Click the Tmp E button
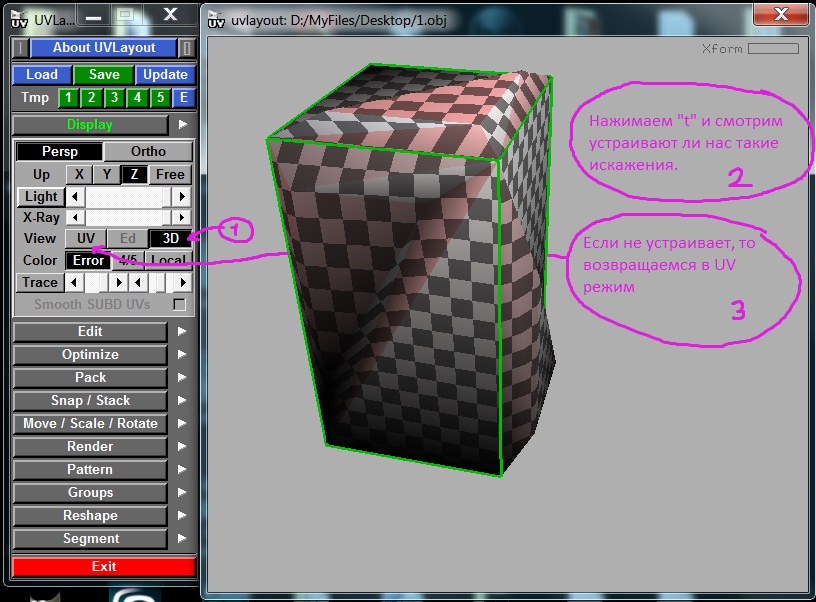 click(183, 98)
